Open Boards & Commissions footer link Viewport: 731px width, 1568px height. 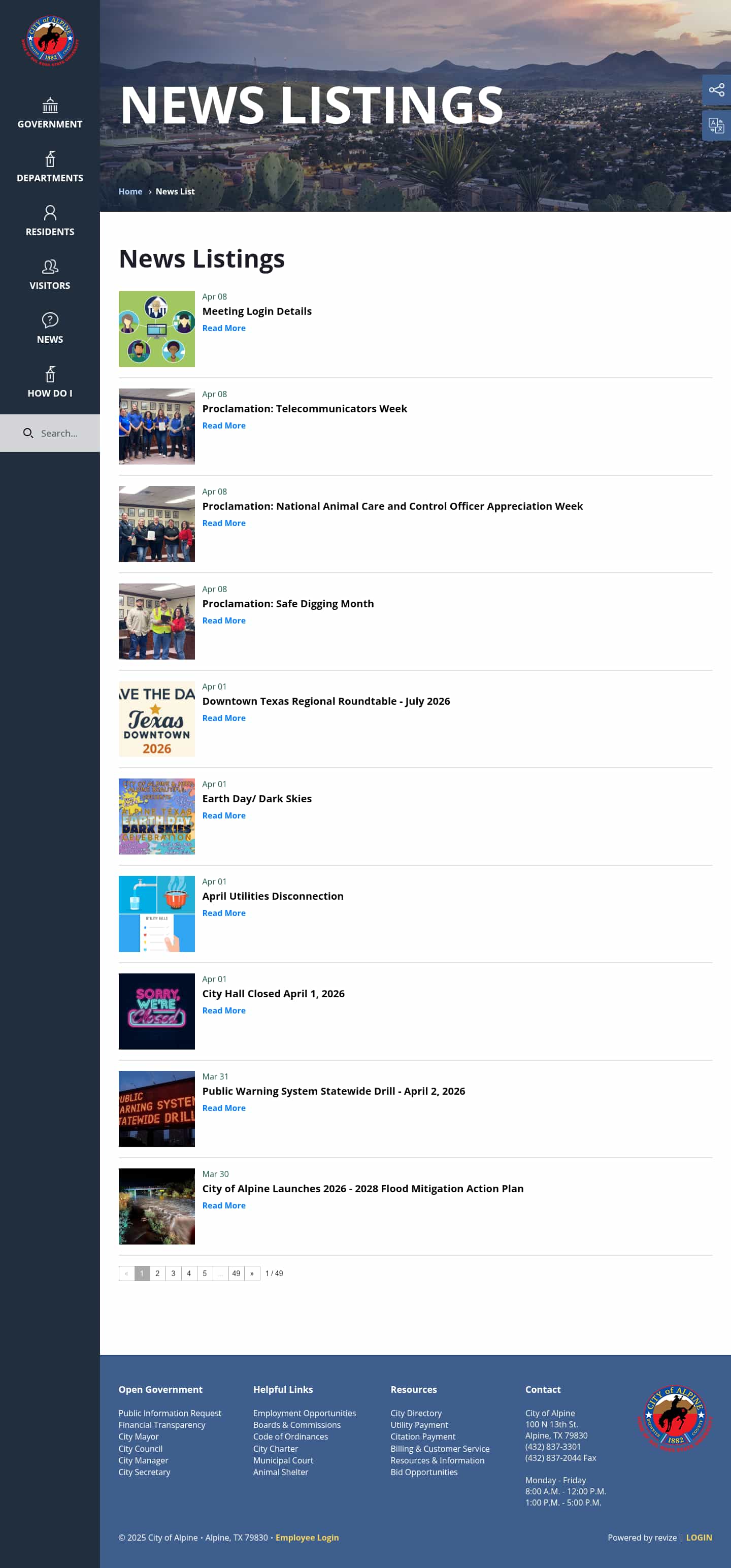[x=297, y=1424]
